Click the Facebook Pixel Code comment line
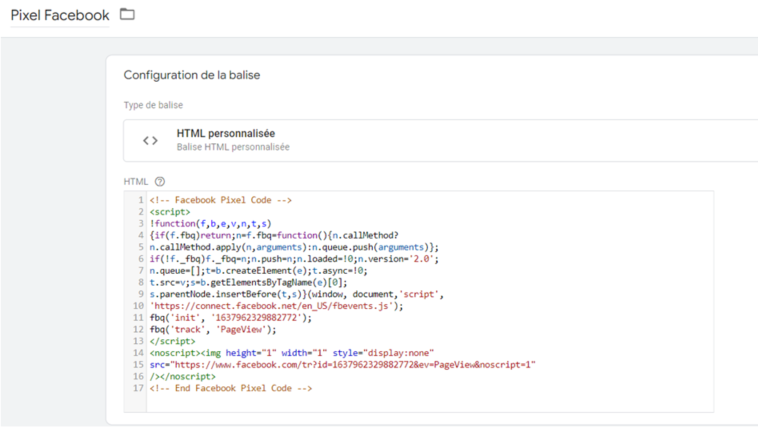758x427 pixels. tap(220, 200)
